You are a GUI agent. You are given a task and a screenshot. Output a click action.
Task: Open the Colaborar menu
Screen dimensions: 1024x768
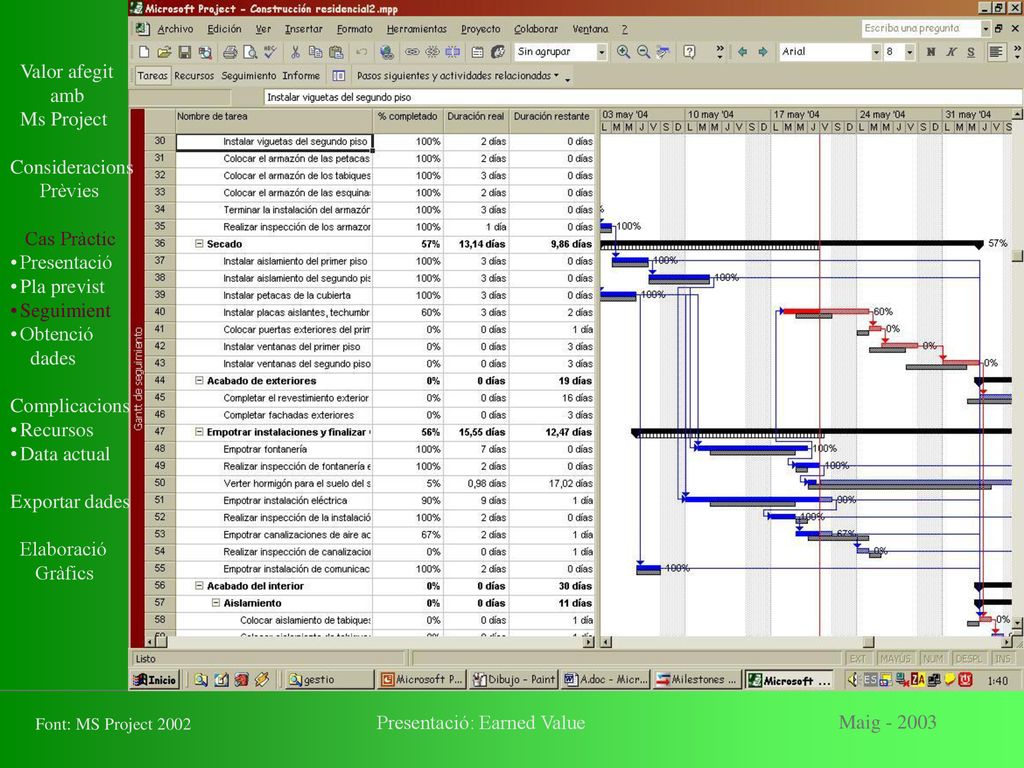(536, 29)
